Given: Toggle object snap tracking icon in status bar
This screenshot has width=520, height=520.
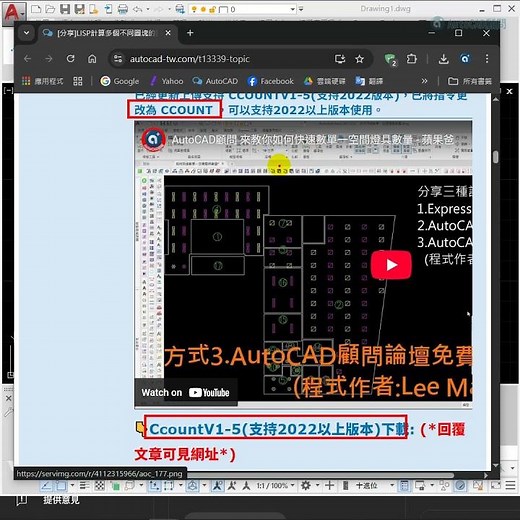Looking at the screenshot, I should click(x=154, y=486).
